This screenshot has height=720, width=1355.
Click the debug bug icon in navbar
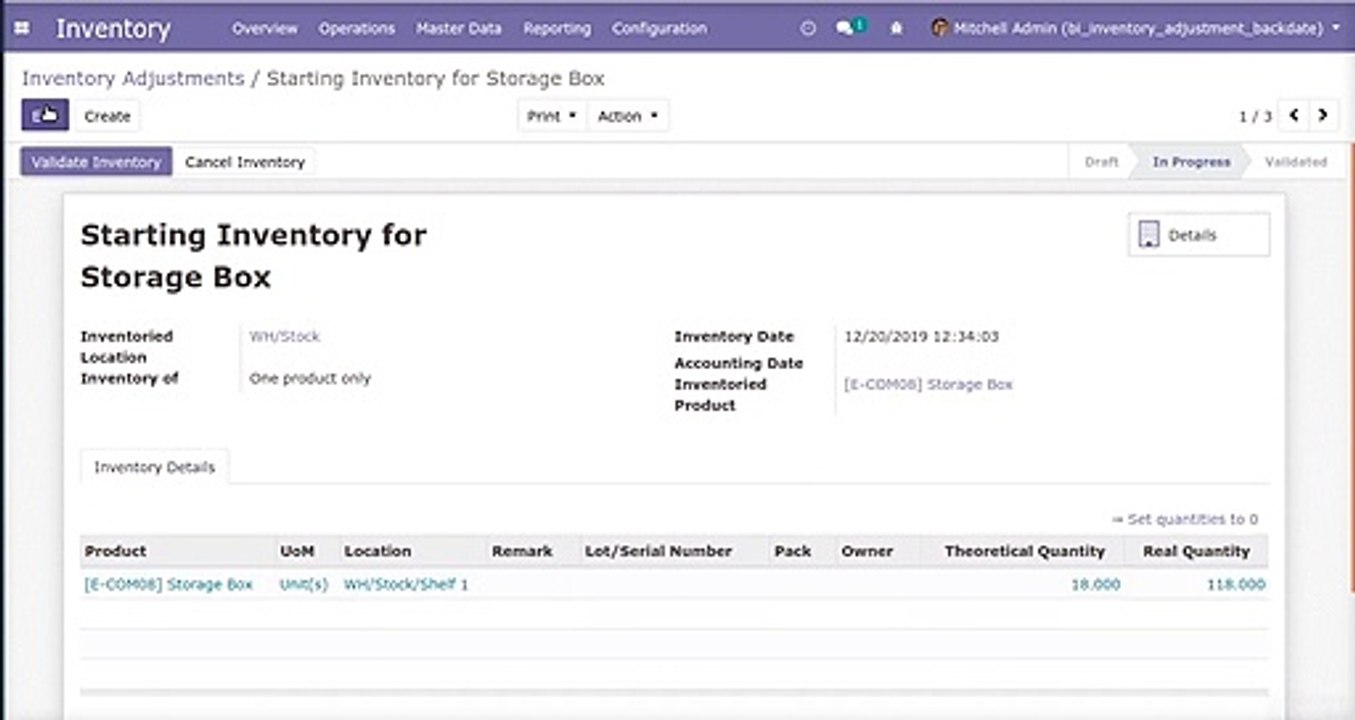896,29
